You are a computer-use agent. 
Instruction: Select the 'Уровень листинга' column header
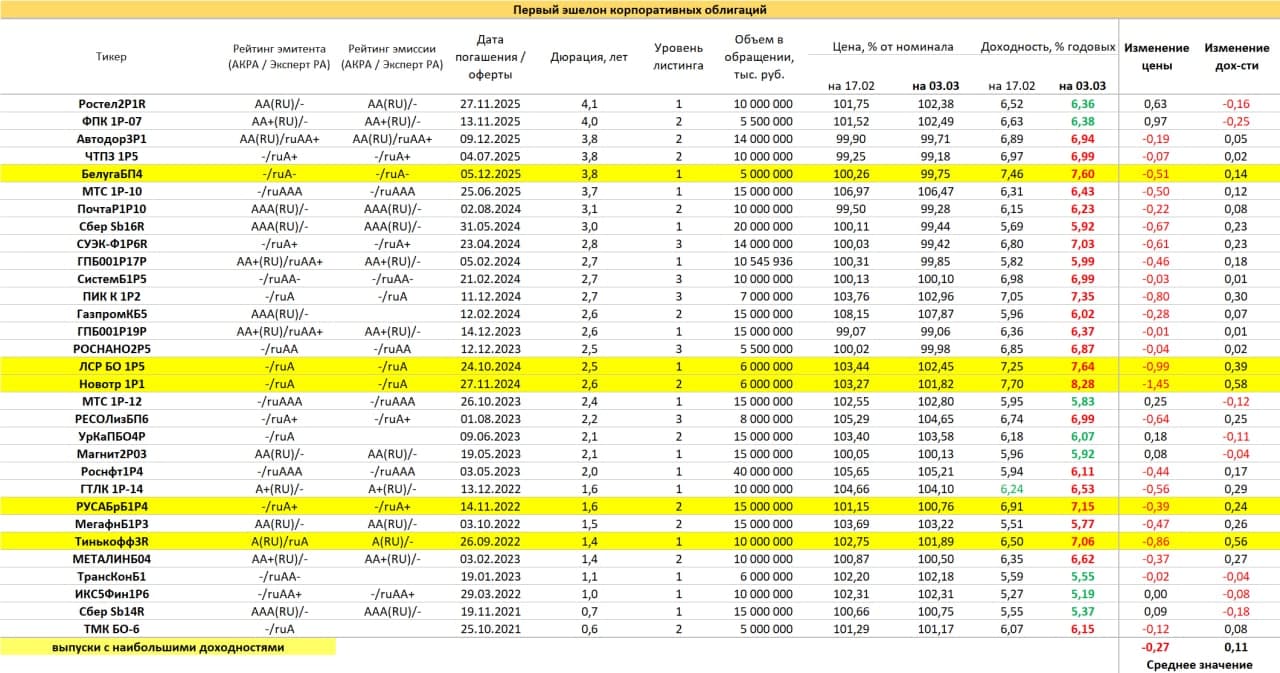[678, 57]
